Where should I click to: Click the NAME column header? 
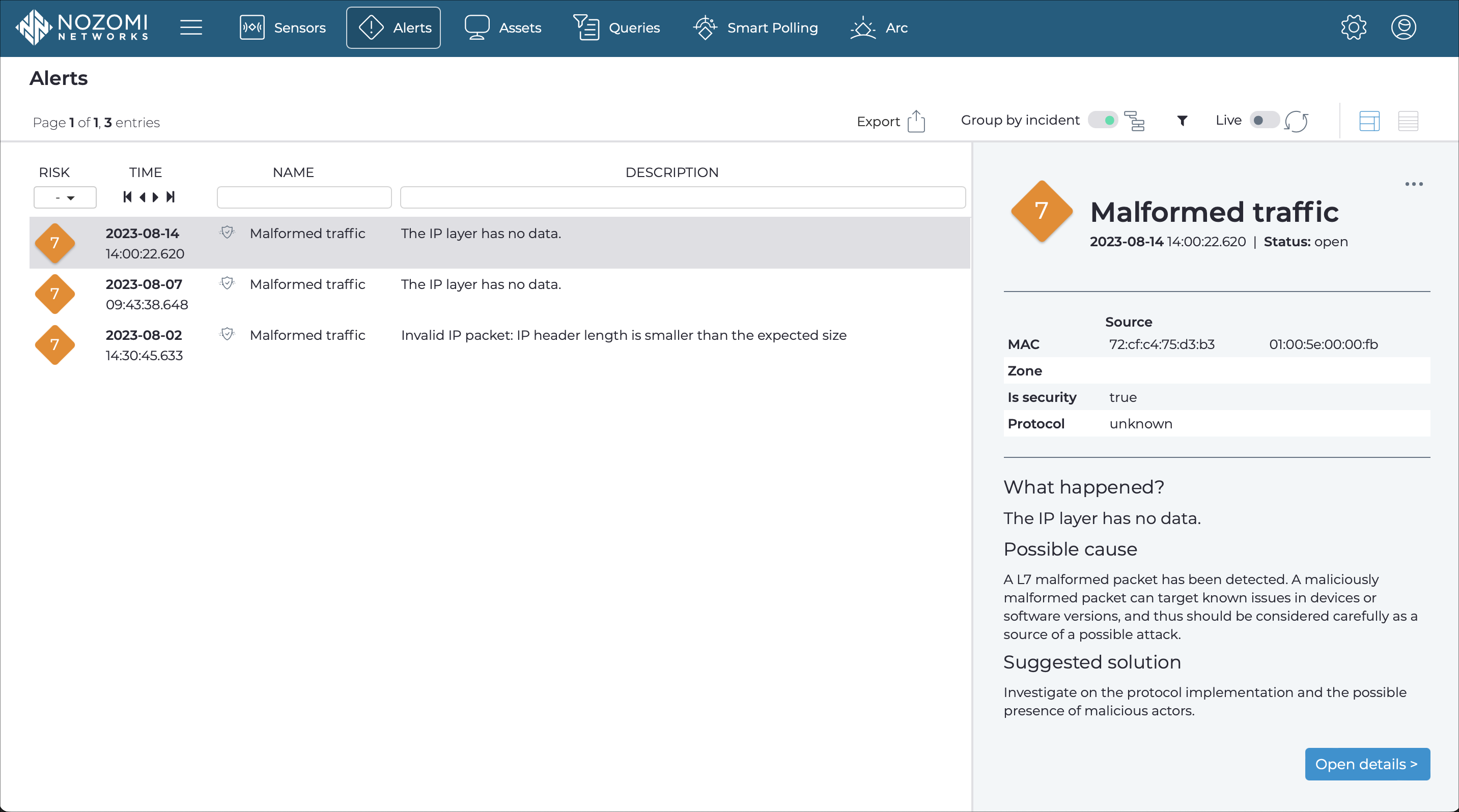pos(293,172)
